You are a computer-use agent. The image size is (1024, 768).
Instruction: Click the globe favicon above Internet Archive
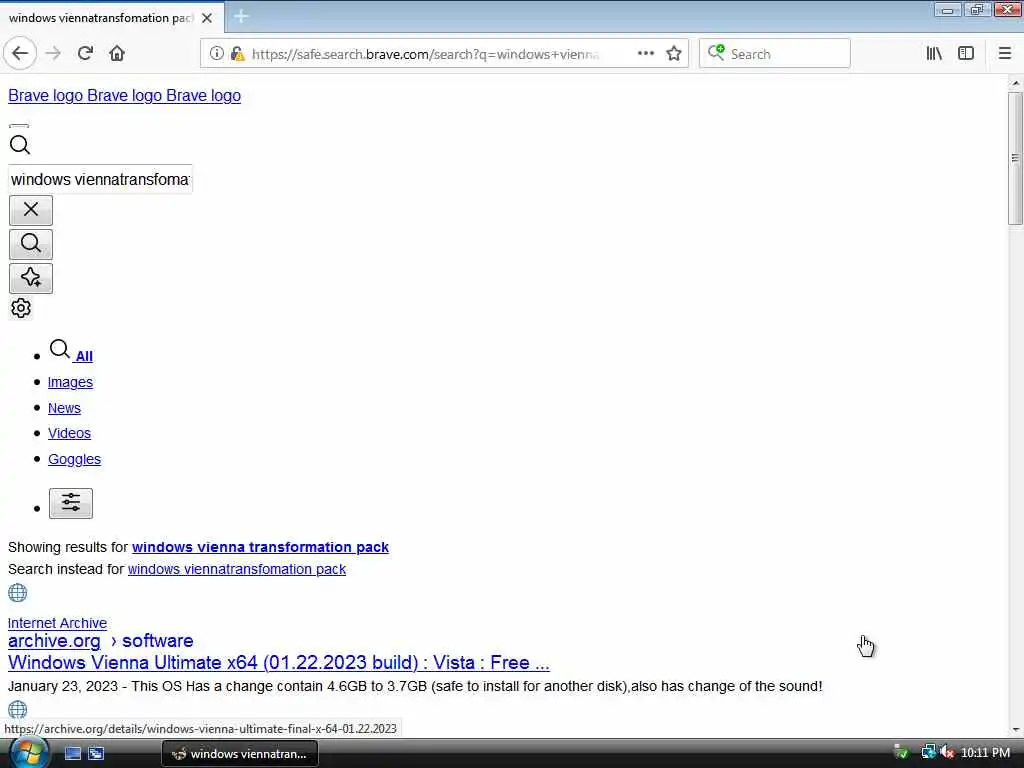click(18, 593)
